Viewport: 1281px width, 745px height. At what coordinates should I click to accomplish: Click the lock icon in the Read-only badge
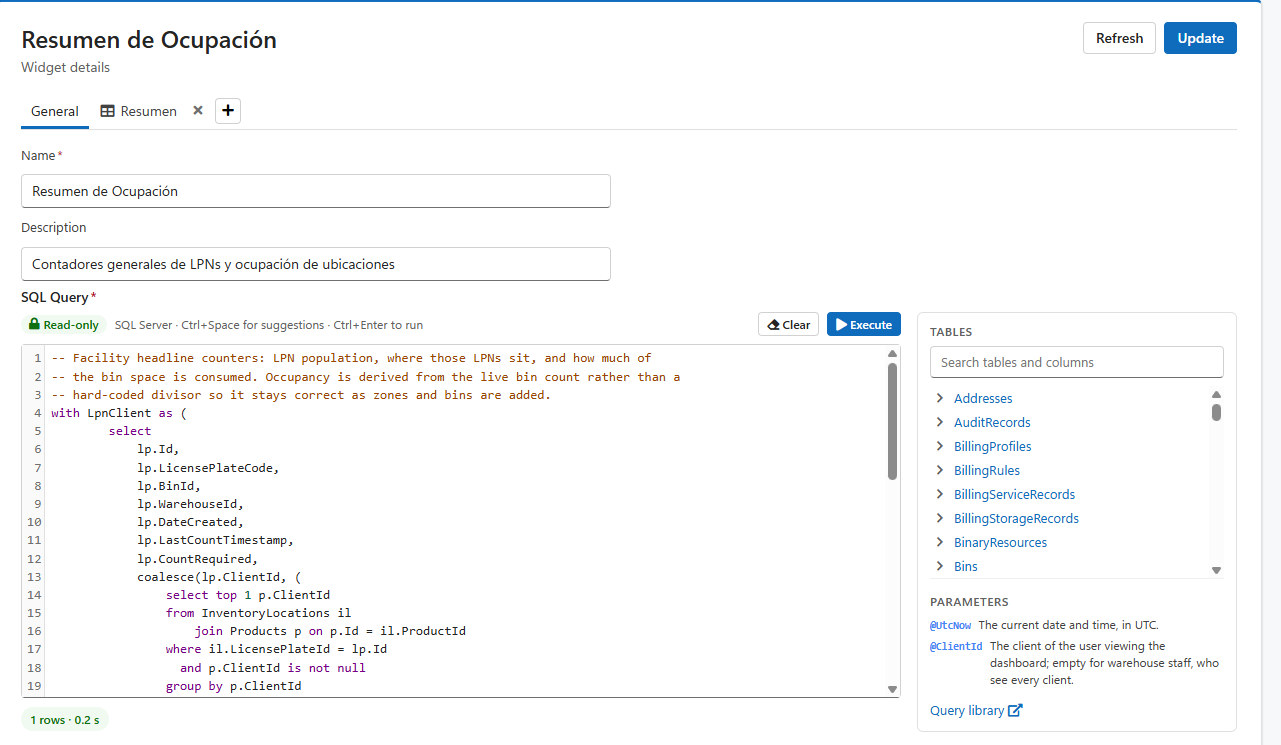point(34,325)
